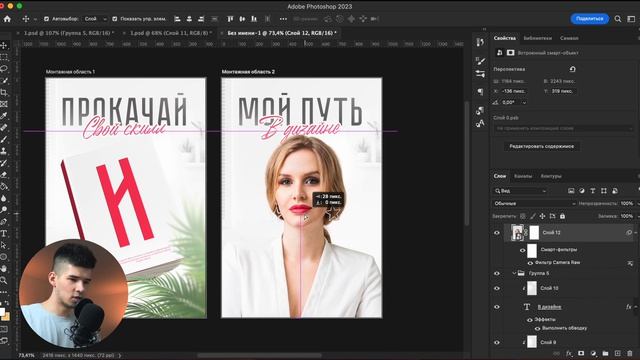This screenshot has width=640, height=360.
Task: Hide the Фильтр Camera Raw filter
Action: (530, 263)
